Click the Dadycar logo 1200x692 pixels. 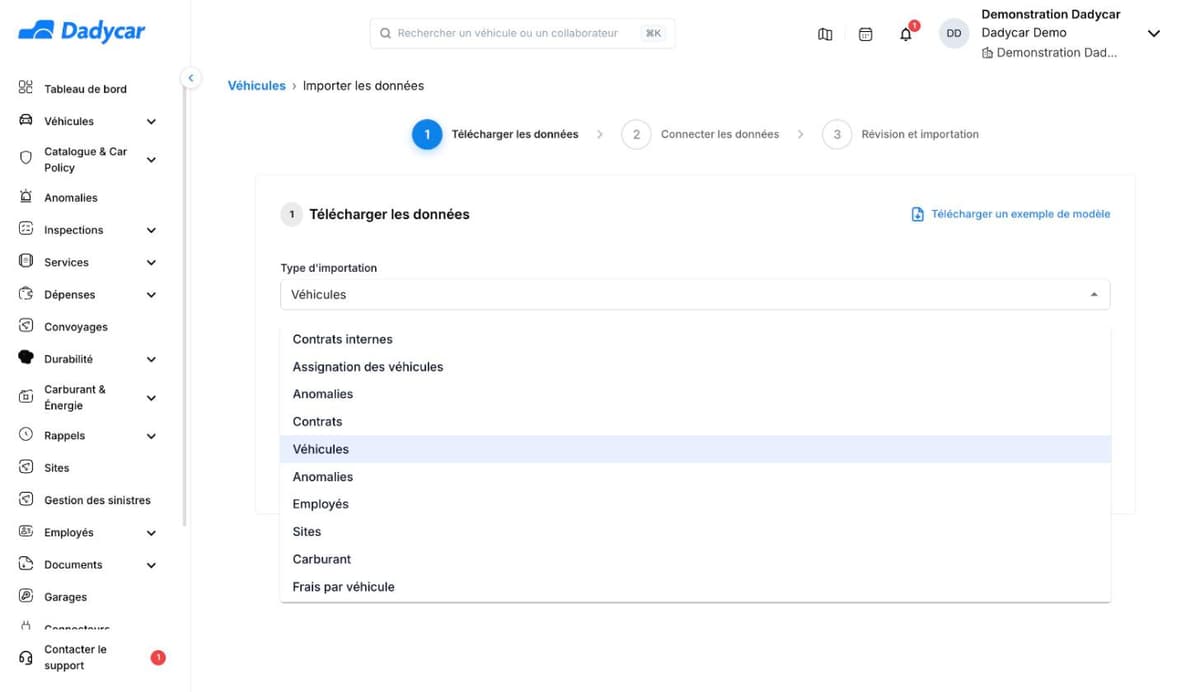pyautogui.click(x=82, y=31)
